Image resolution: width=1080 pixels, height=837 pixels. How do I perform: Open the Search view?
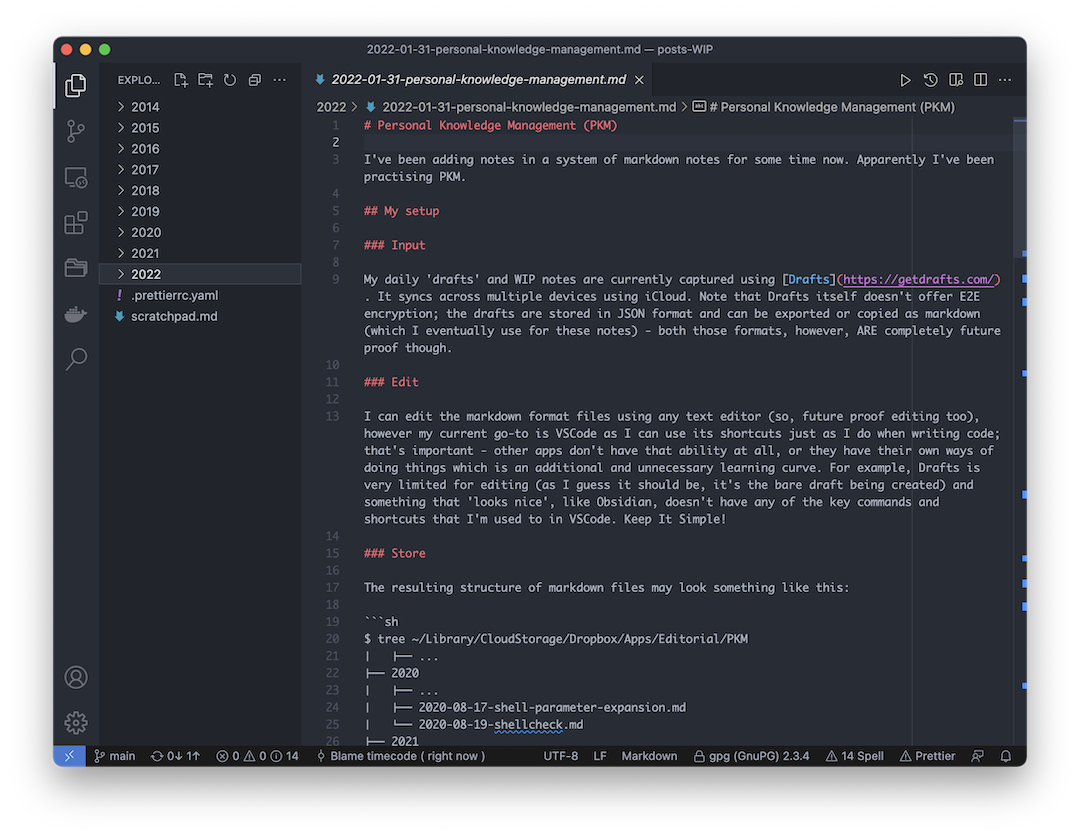[x=76, y=359]
